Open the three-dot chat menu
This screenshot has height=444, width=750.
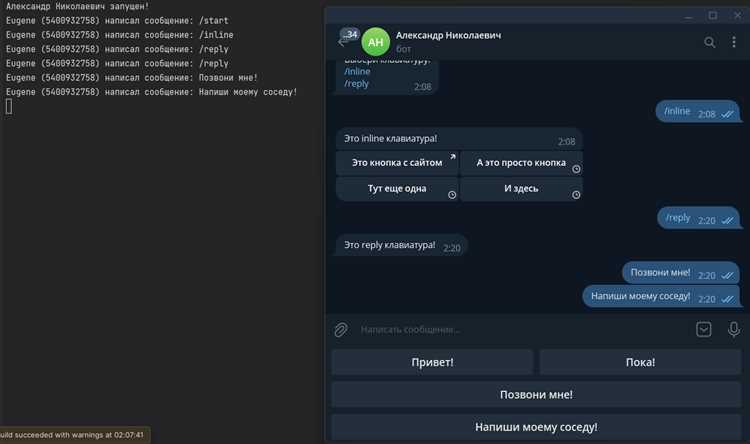[733, 42]
